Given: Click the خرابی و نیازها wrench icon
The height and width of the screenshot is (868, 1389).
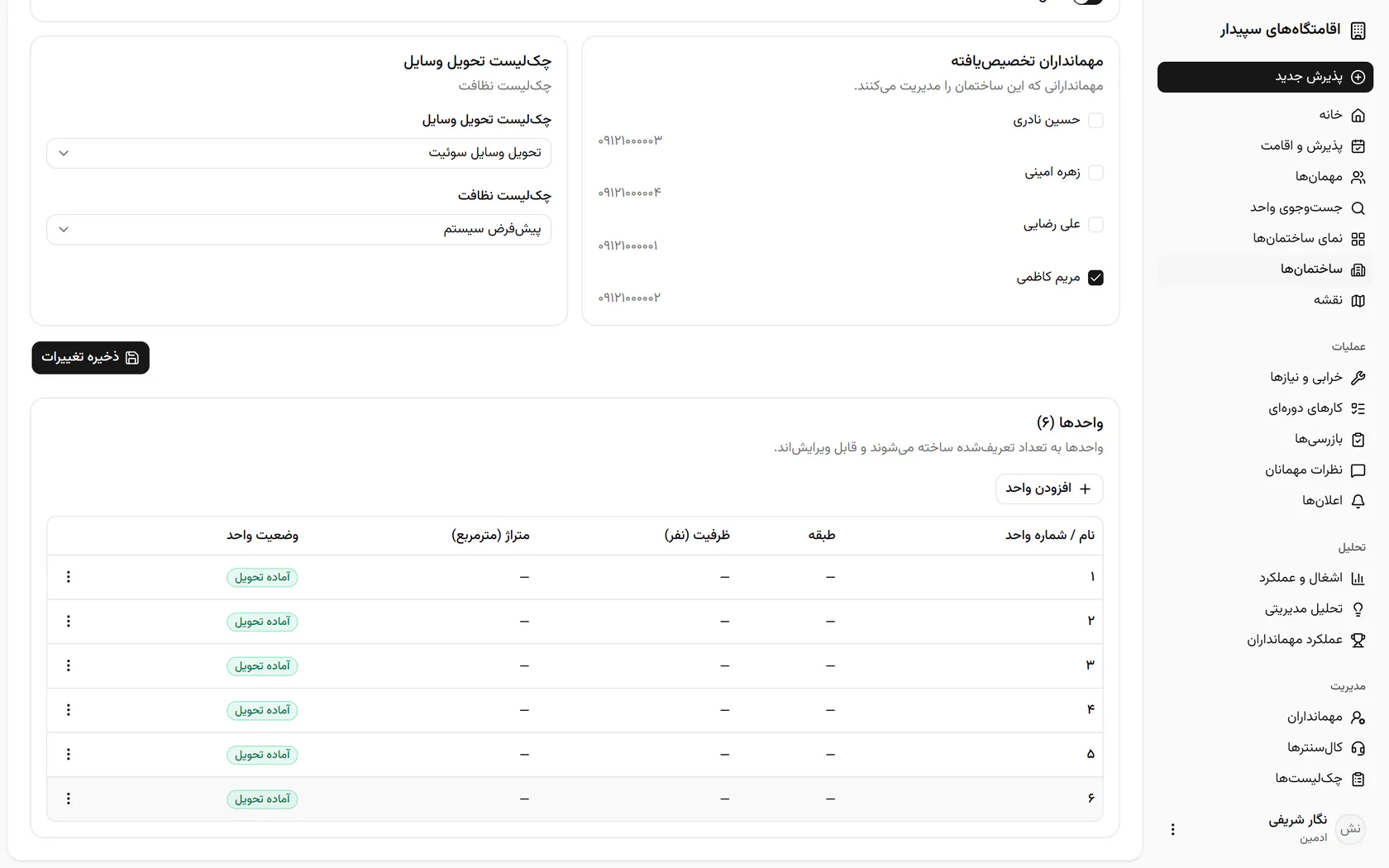Looking at the screenshot, I should 1358,378.
